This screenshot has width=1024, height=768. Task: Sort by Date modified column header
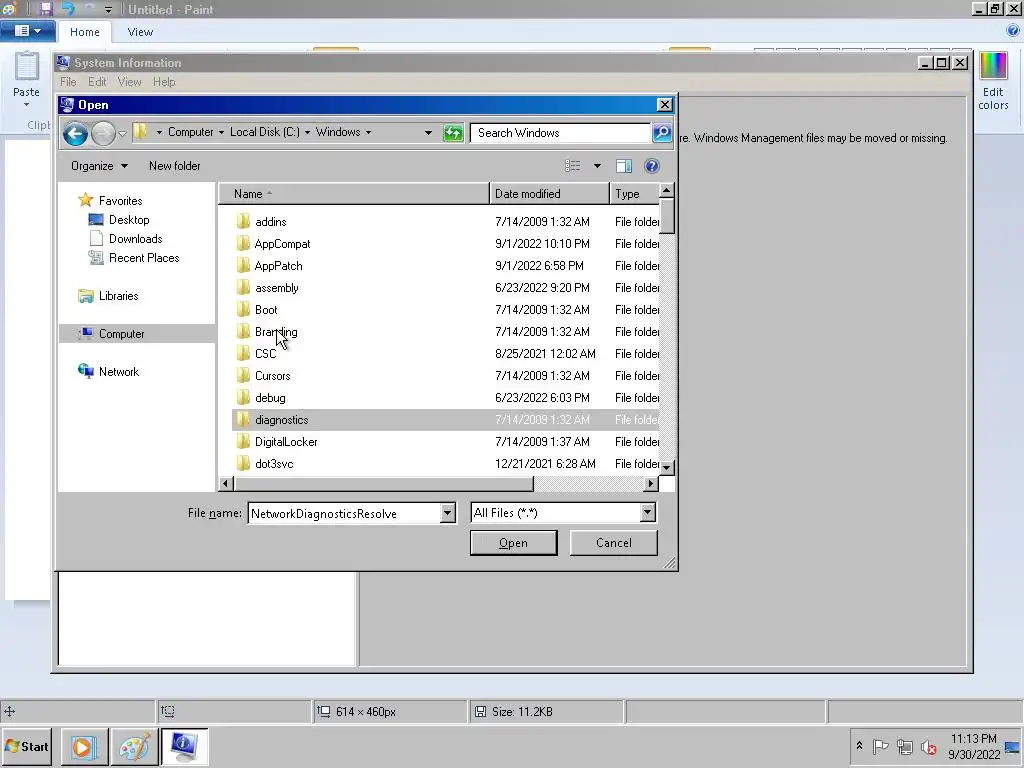tap(549, 194)
